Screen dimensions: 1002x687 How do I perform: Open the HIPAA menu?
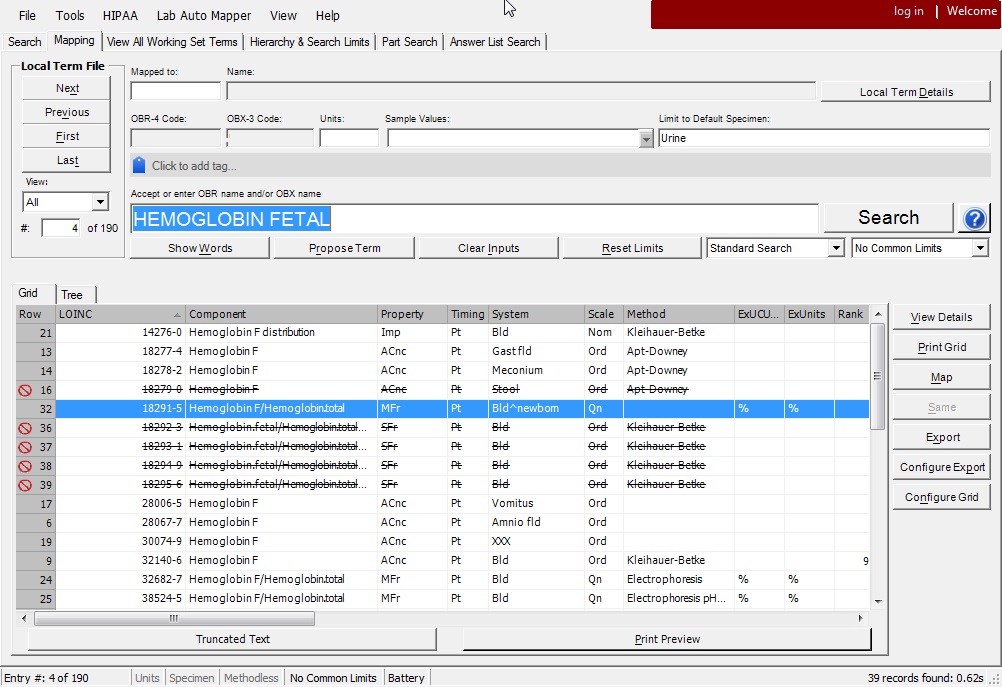[120, 15]
